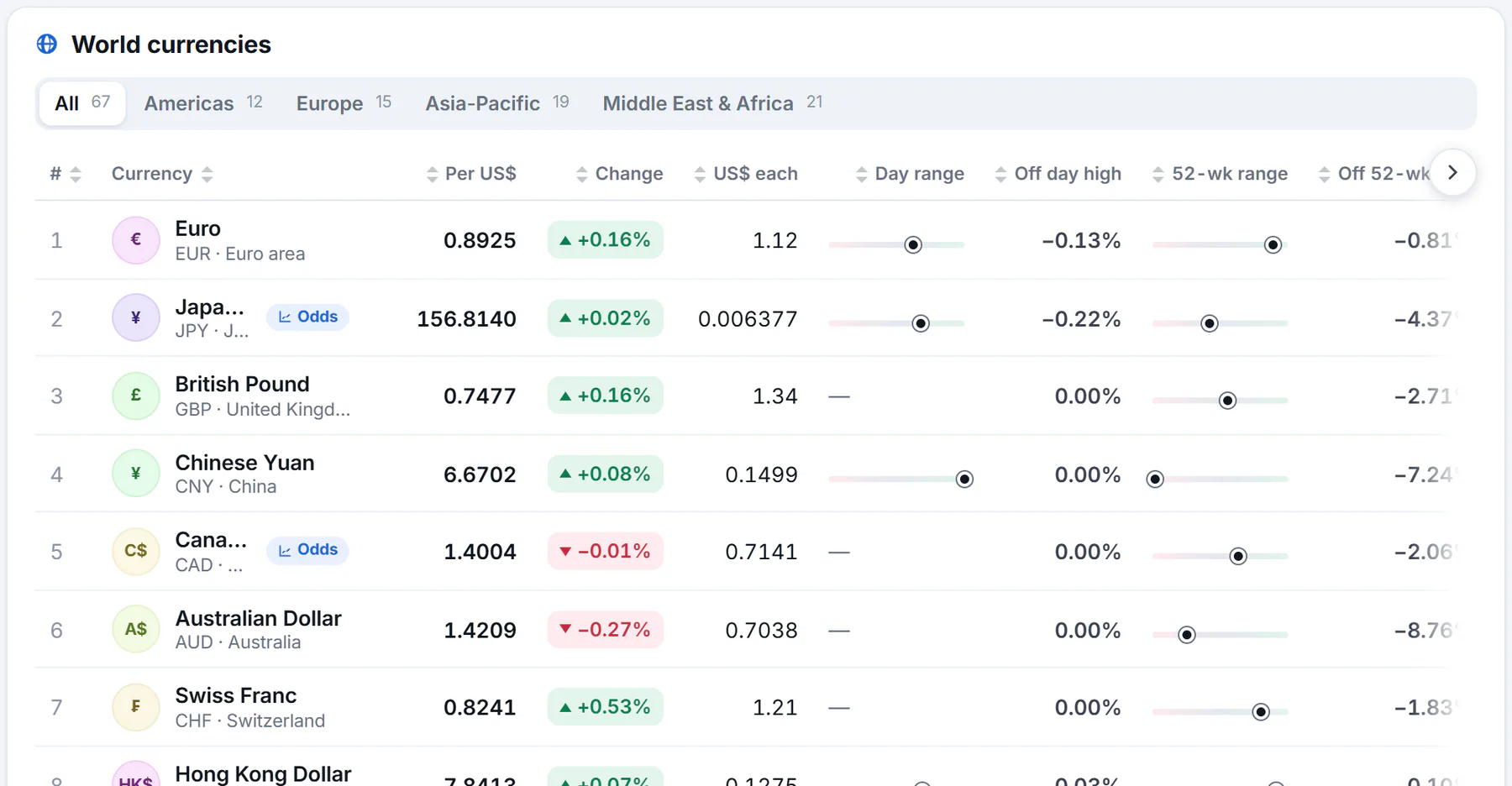Open the Asia-Pacific tab

coord(497,103)
